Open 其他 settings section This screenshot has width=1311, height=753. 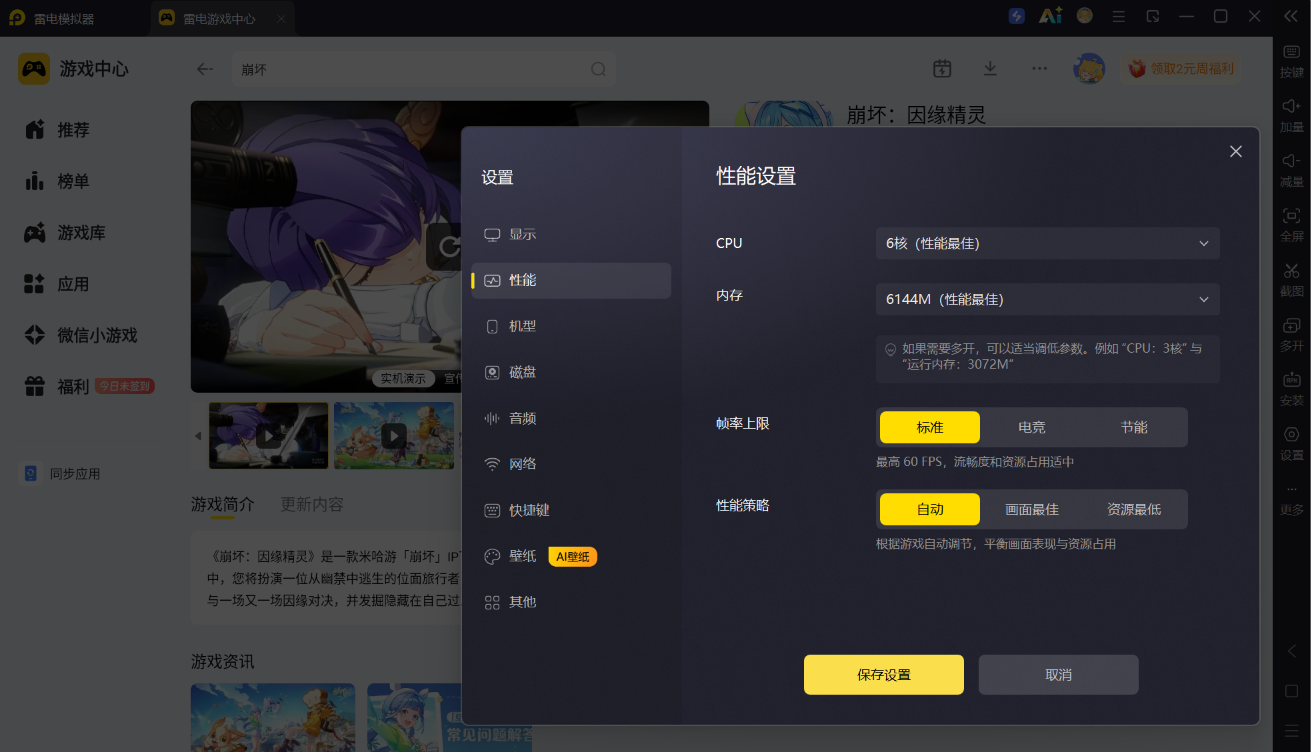[x=571, y=602]
